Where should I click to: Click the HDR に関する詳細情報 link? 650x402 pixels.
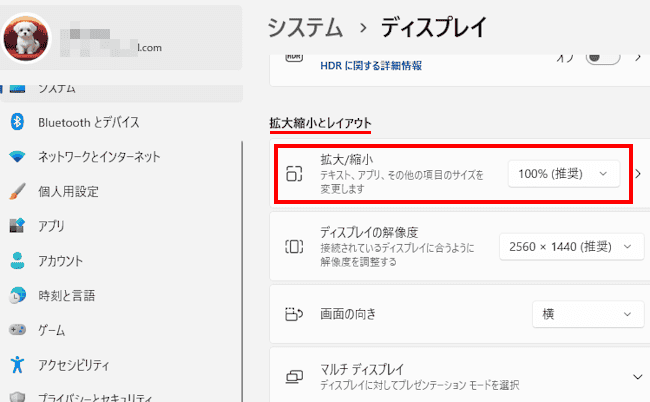pyautogui.click(x=371, y=65)
